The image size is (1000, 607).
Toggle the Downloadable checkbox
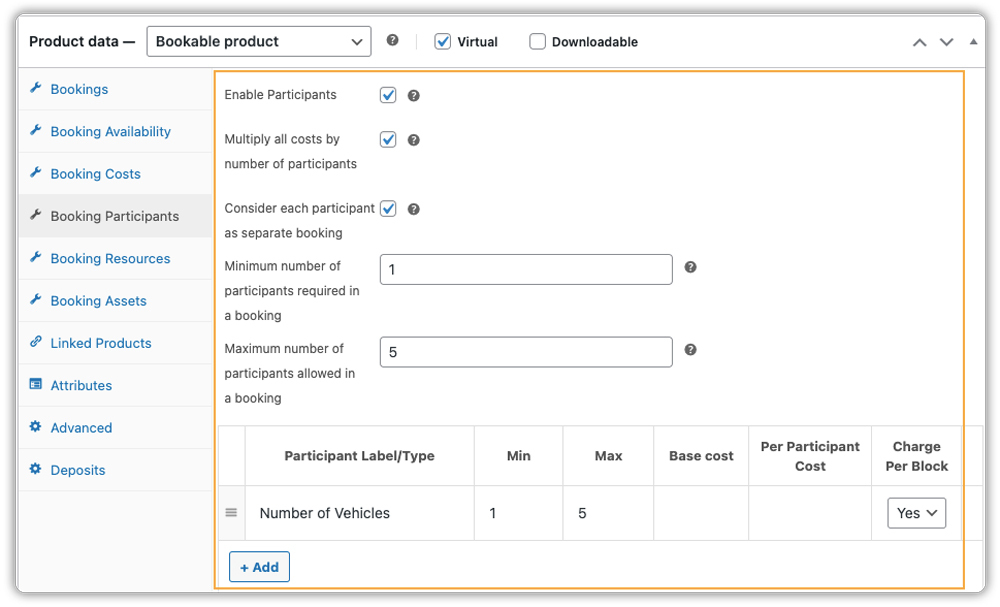pos(538,42)
